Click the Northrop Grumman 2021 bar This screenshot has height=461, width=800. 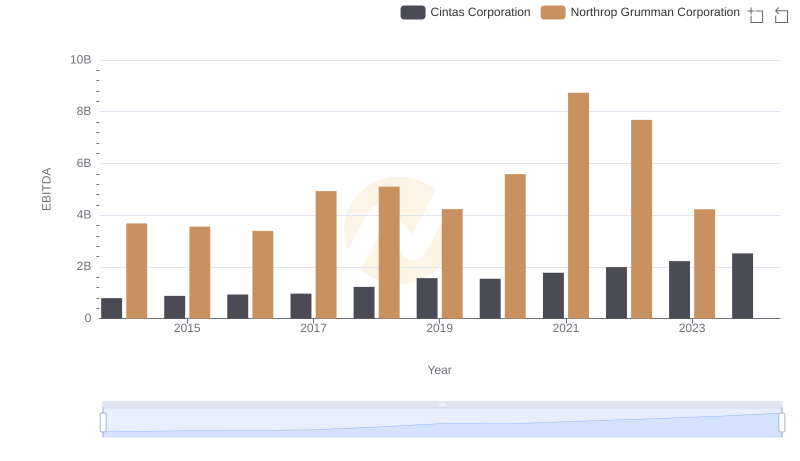(x=578, y=206)
